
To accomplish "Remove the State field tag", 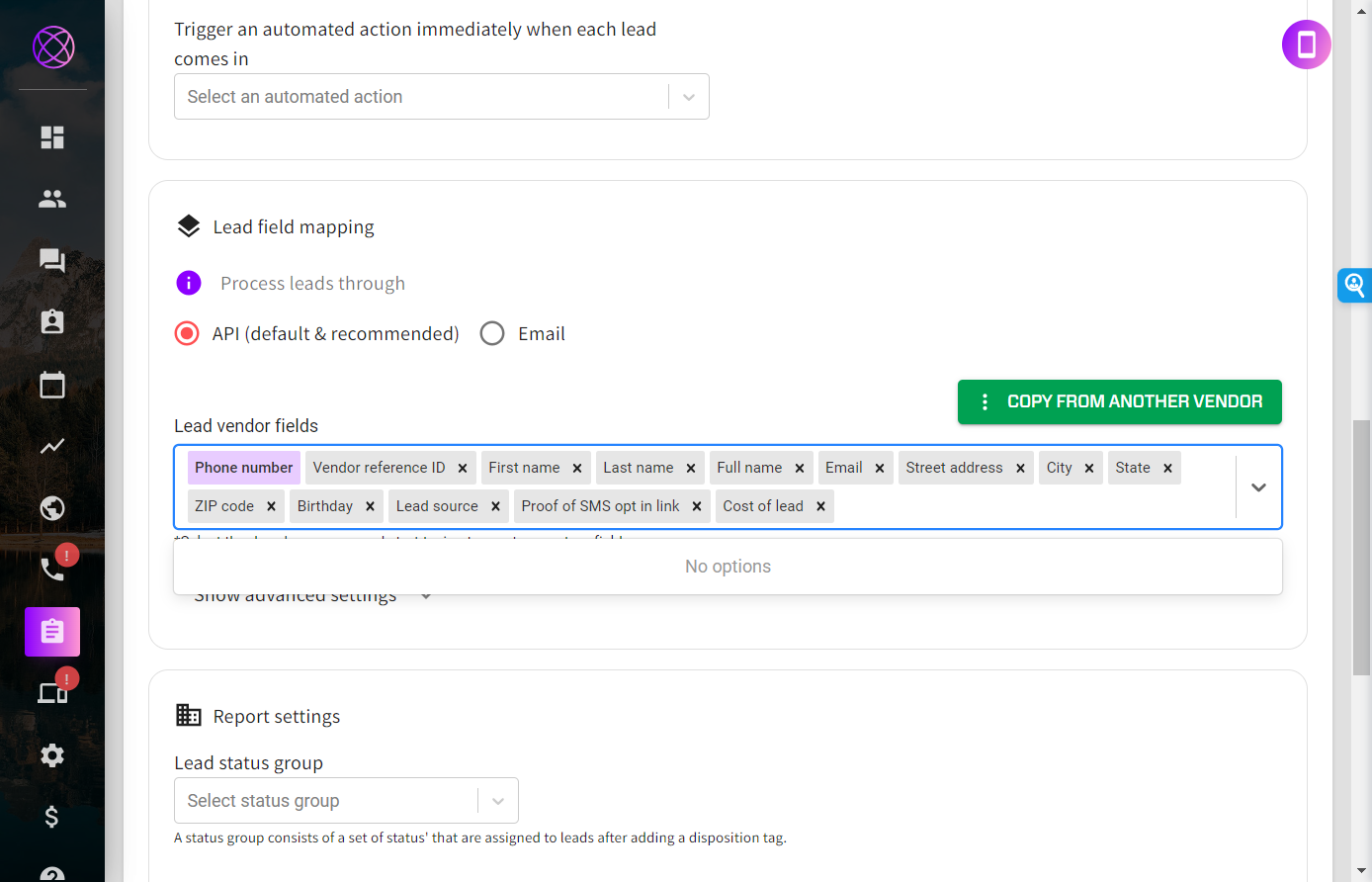I will pyautogui.click(x=1167, y=468).
